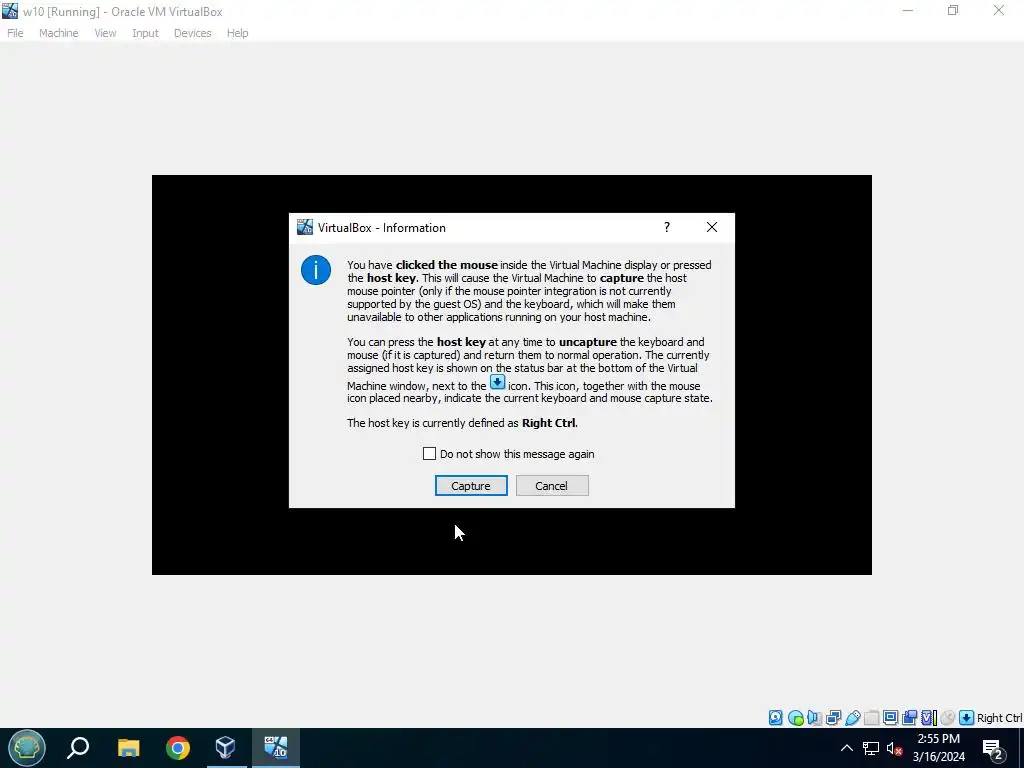Open the Help menu
The height and width of the screenshot is (768, 1024).
click(238, 33)
